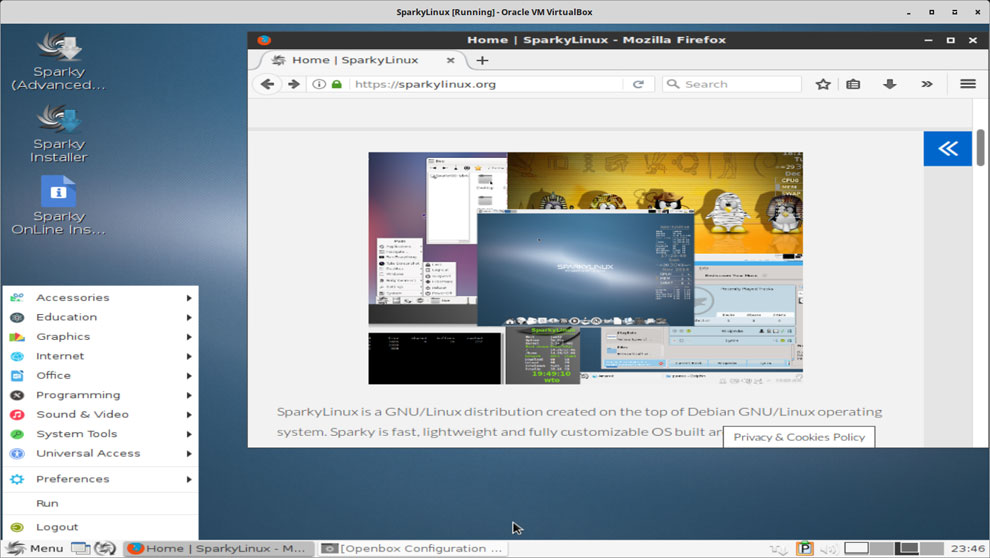Click the Firefox page vertical scrollbar
The height and width of the screenshot is (558, 990).
pos(981,147)
